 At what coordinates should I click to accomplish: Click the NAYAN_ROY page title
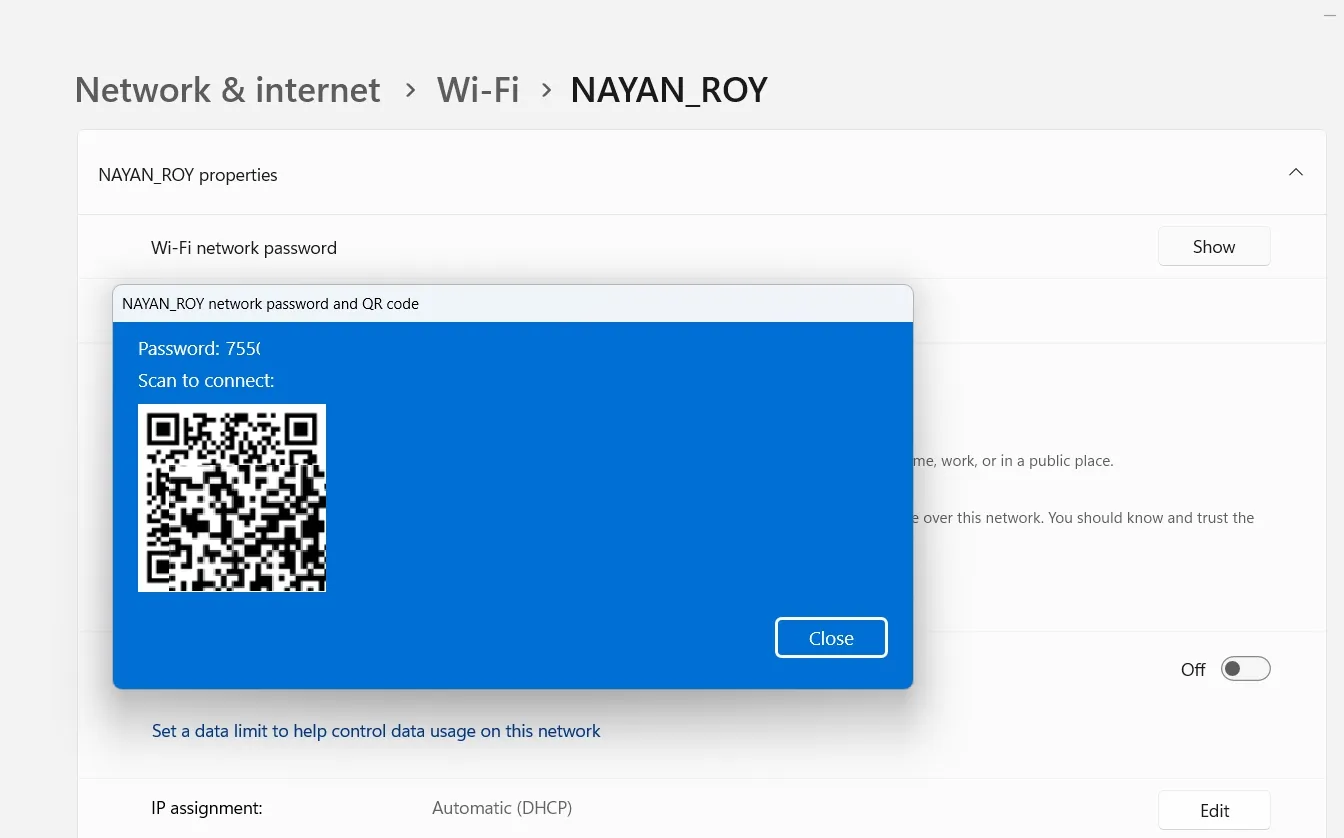[669, 90]
